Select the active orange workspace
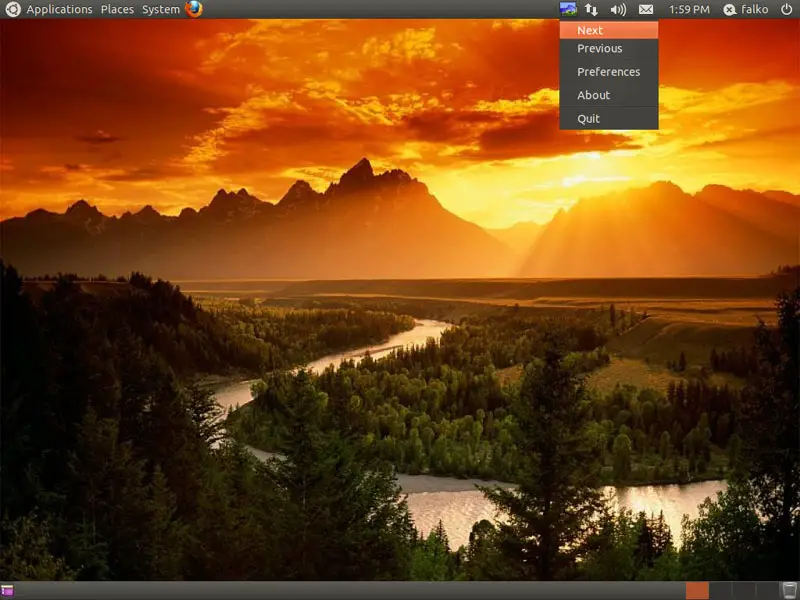This screenshot has width=800, height=600. tap(697, 591)
